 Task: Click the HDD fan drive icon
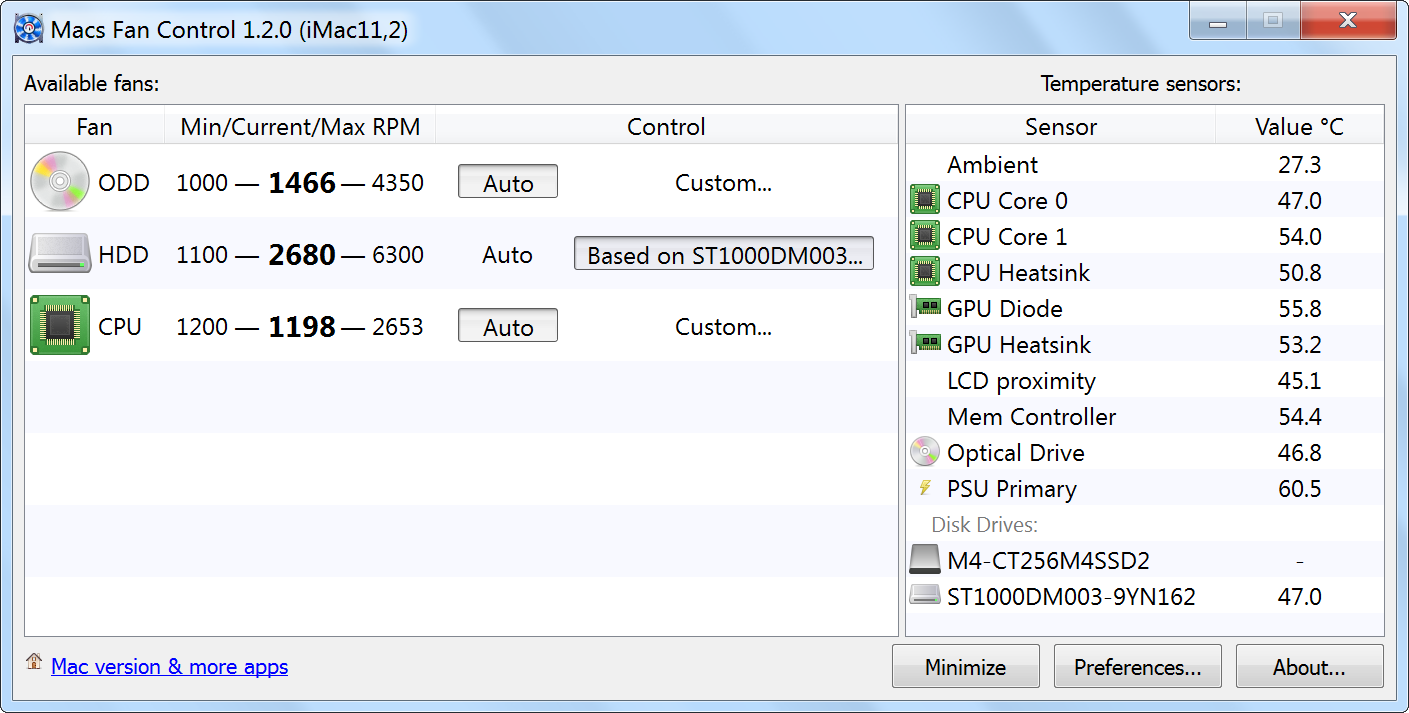(x=60, y=255)
